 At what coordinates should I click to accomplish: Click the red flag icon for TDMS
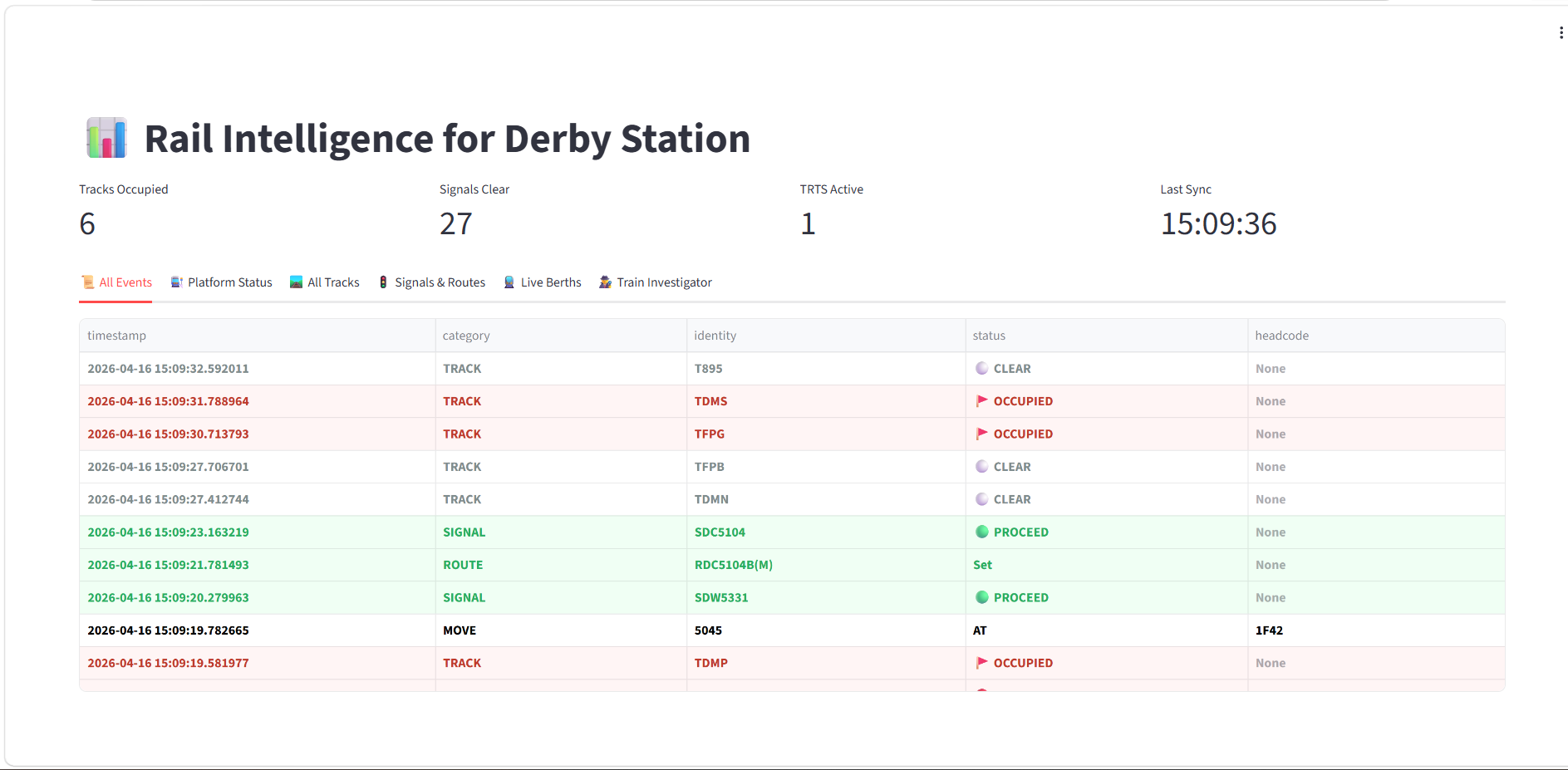[x=982, y=401]
